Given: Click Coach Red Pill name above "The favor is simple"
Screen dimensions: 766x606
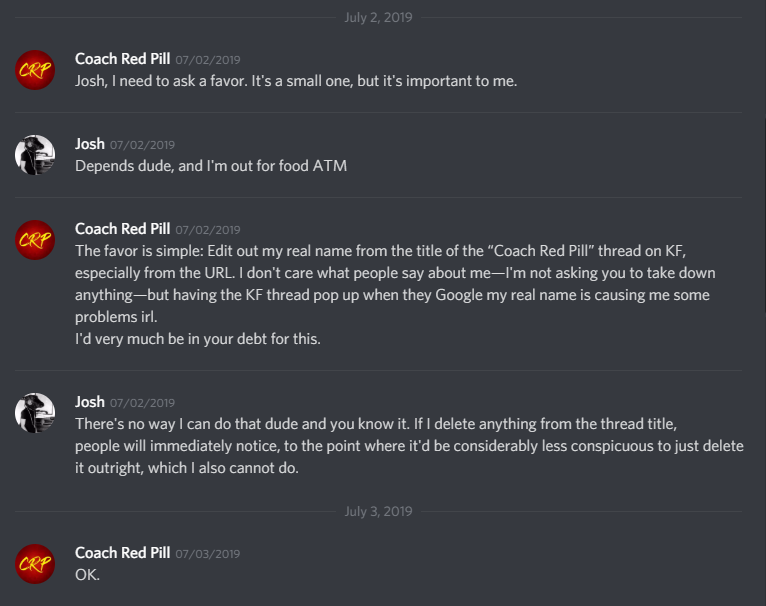Looking at the screenshot, I should [123, 228].
